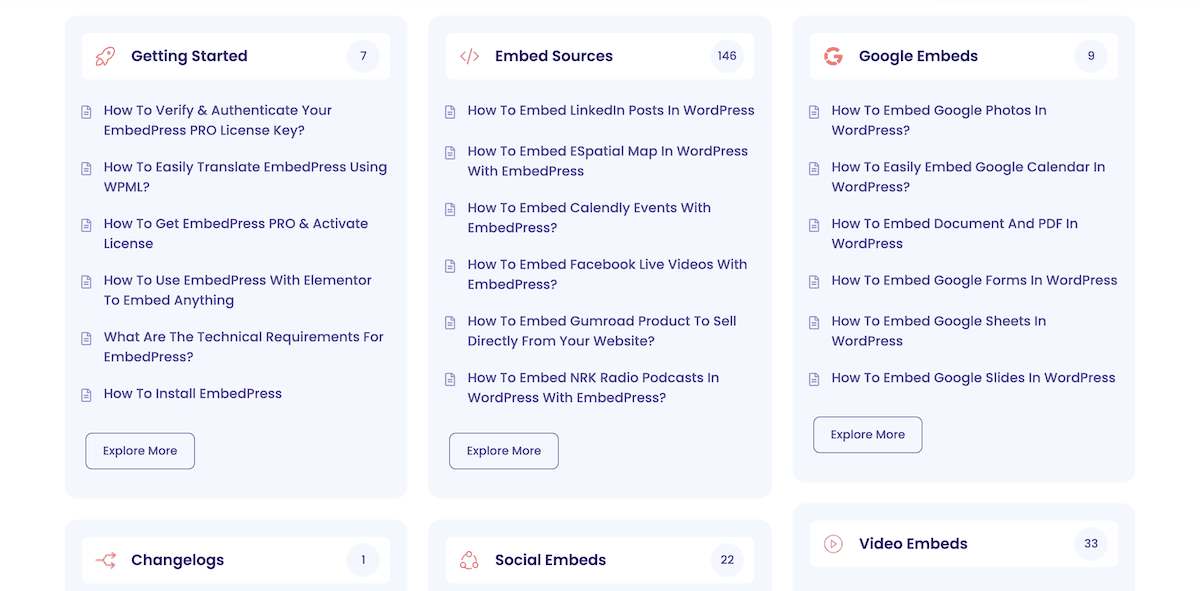Open How To Embed Facebook Live Videos article
1200x591 pixels.
click(x=608, y=274)
